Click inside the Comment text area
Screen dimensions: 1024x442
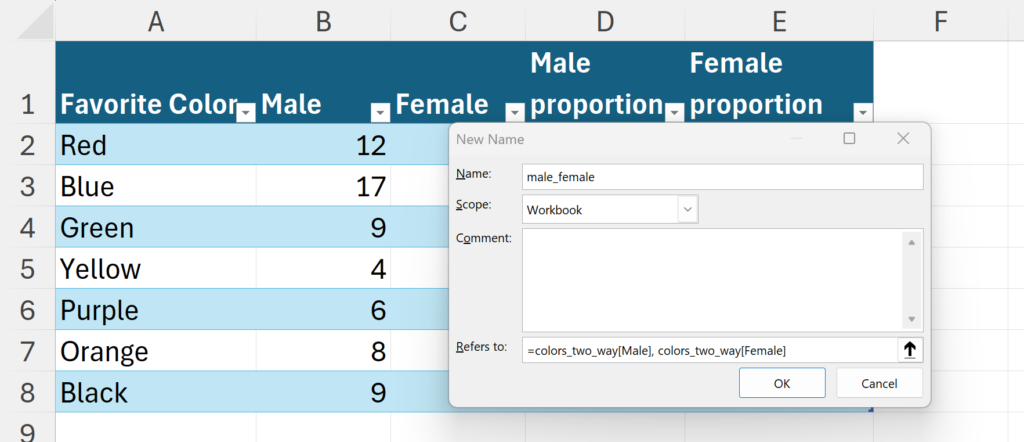click(x=710, y=277)
